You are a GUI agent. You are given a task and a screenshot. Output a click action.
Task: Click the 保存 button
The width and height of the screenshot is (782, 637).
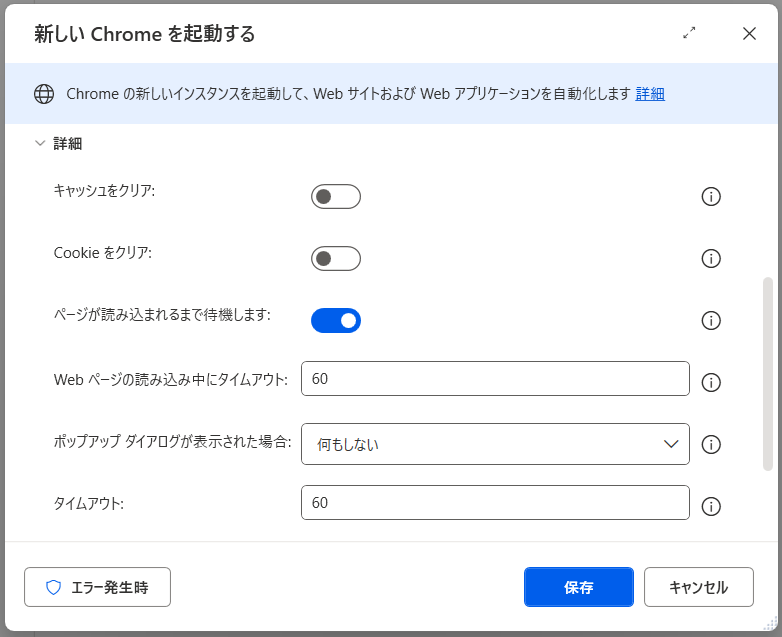click(578, 587)
